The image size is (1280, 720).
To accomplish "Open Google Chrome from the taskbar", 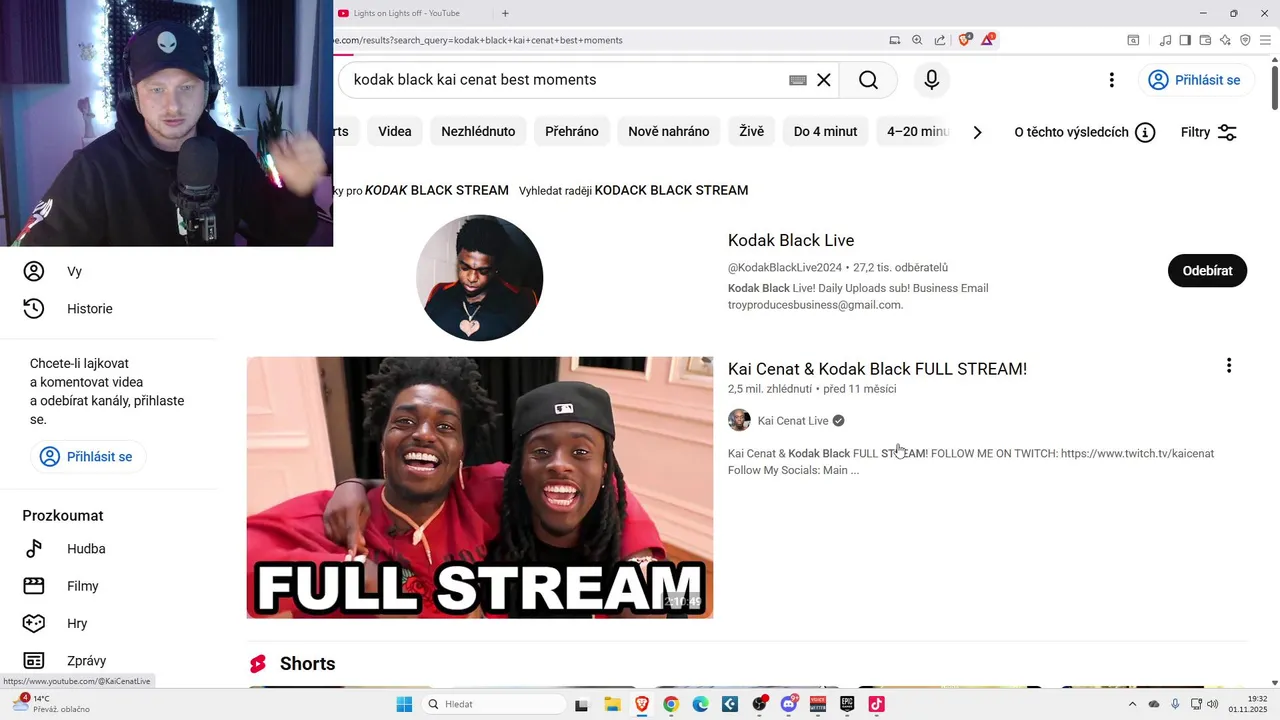I will 671,704.
